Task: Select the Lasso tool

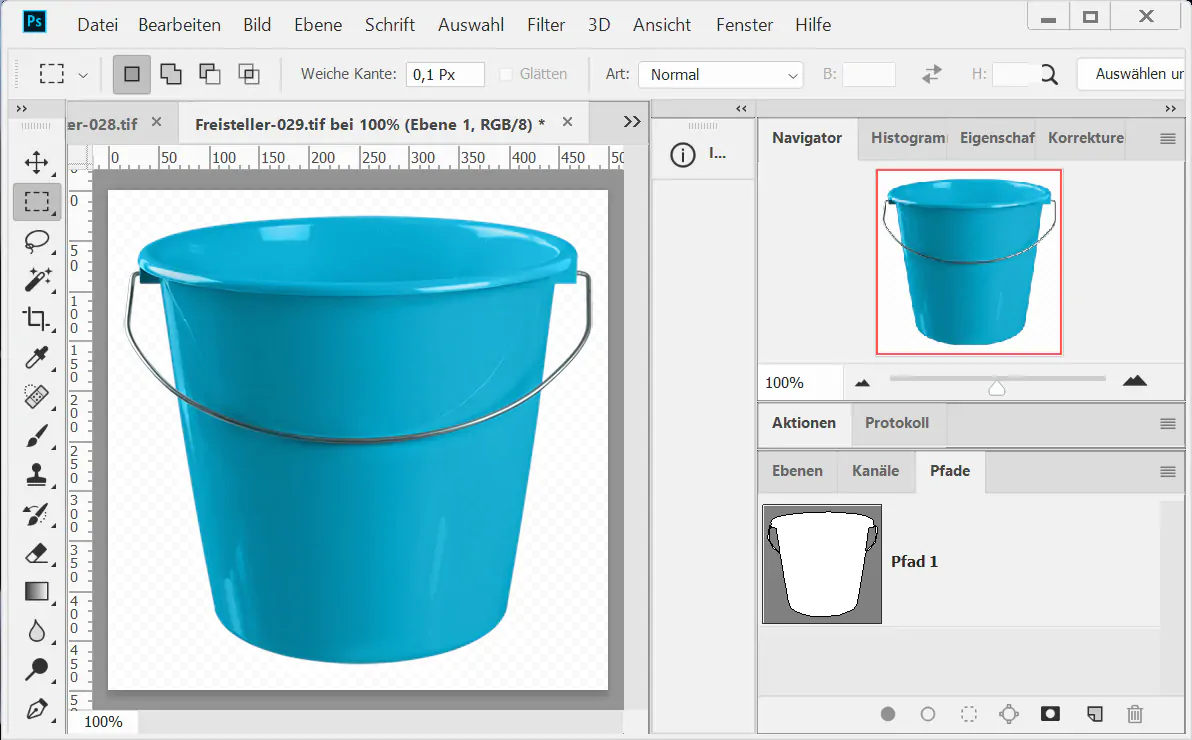Action: [37, 241]
